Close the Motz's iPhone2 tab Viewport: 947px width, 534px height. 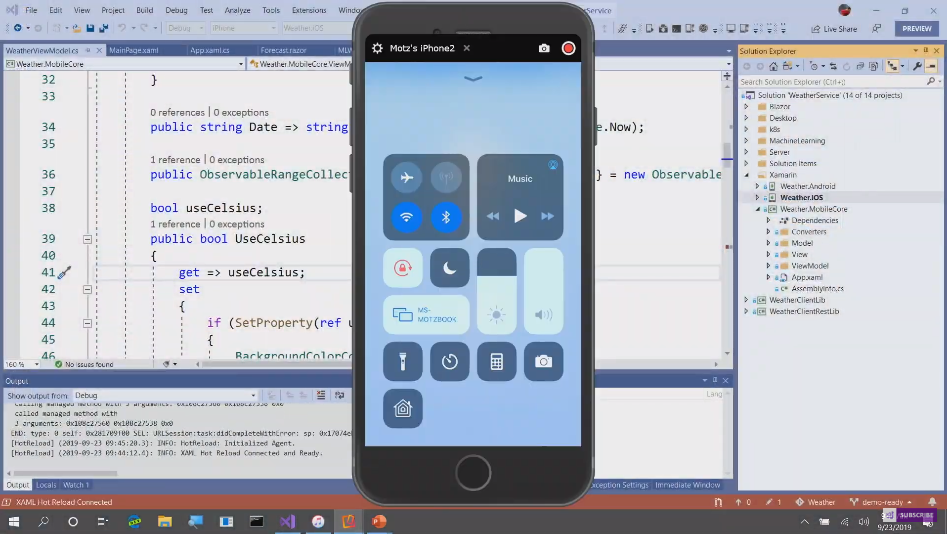[467, 48]
